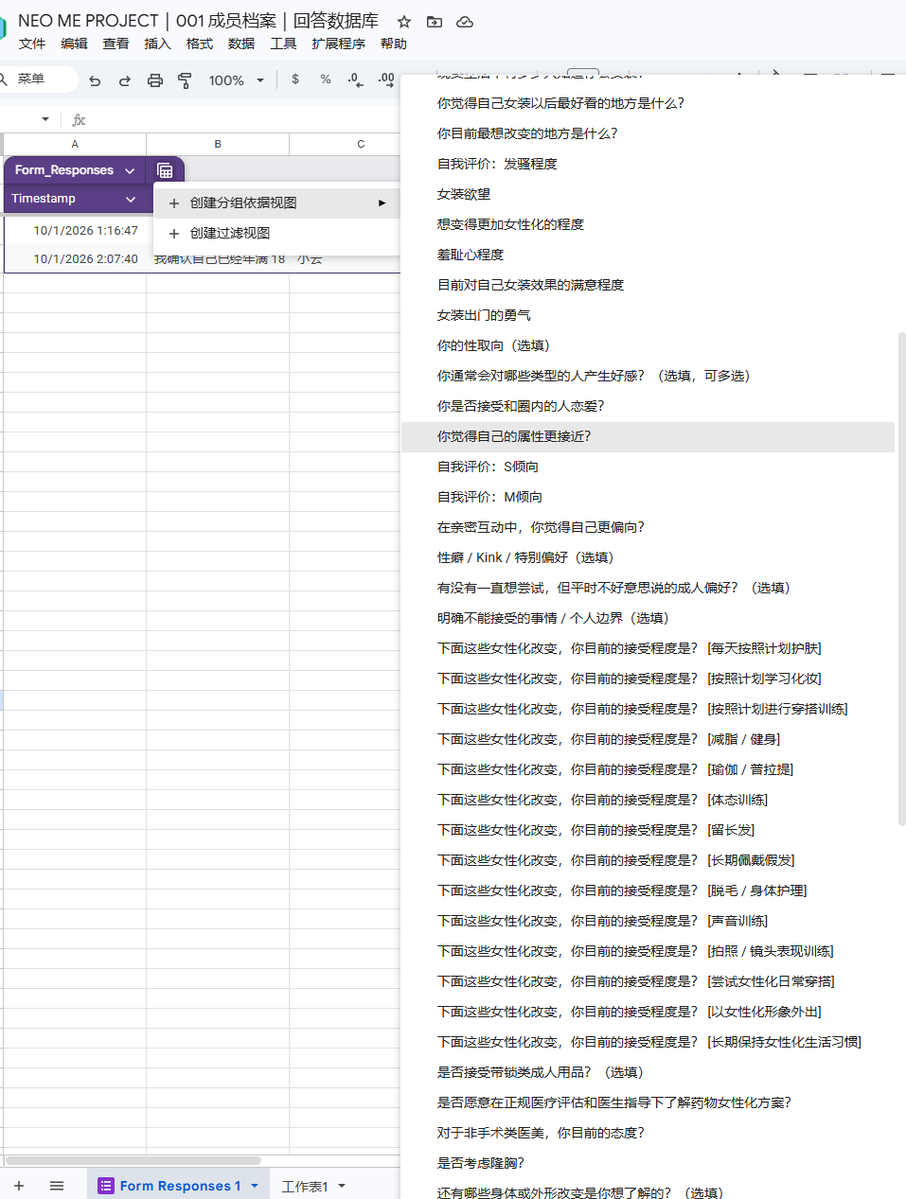Click the table calculator icon beside Form_Responses
906x1199 pixels.
[164, 171]
